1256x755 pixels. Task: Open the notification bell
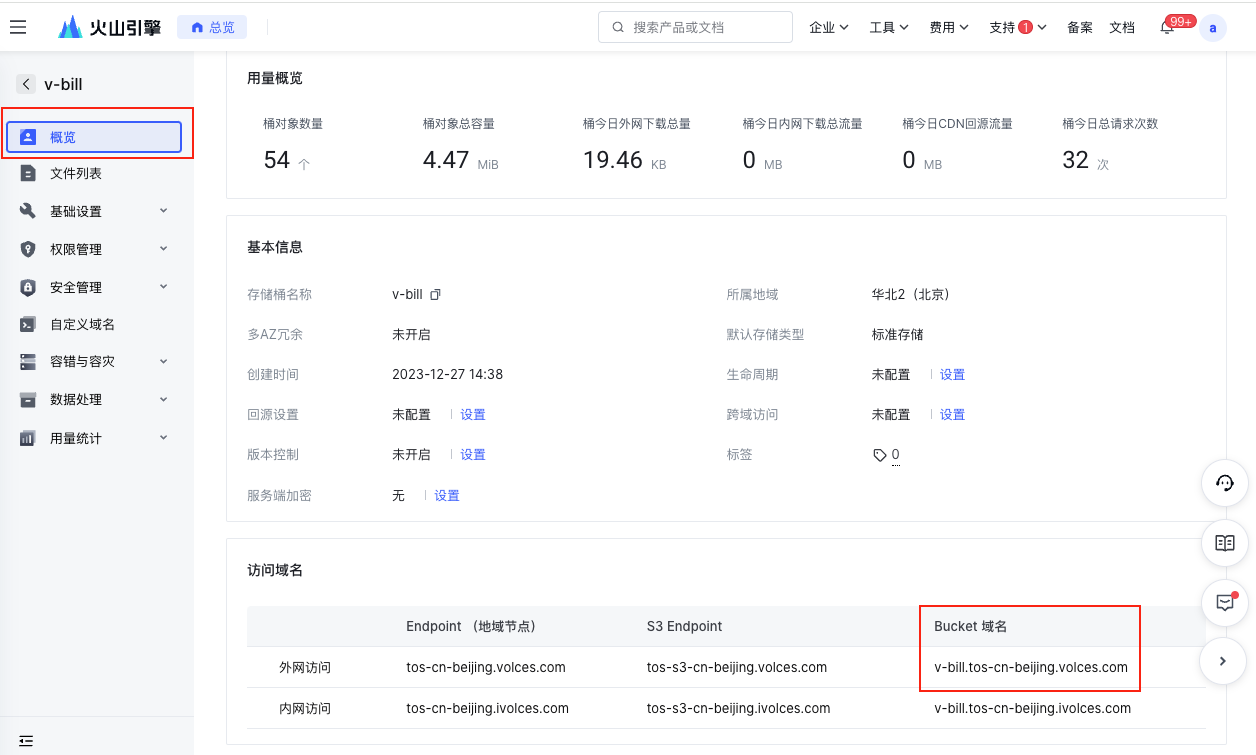(1166, 28)
